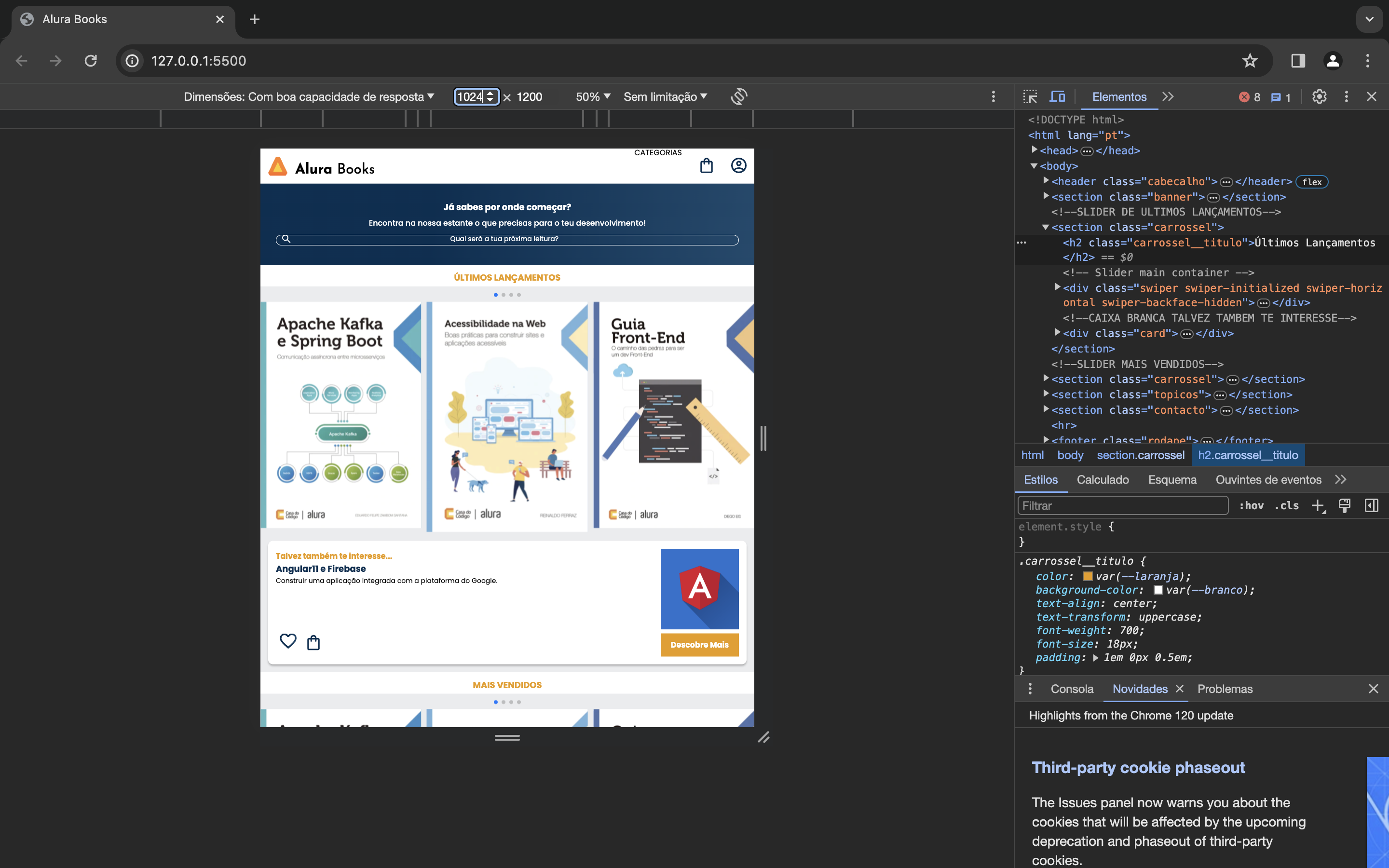The width and height of the screenshot is (1389, 868).
Task: Click the flex badge on header node
Action: (x=1311, y=182)
